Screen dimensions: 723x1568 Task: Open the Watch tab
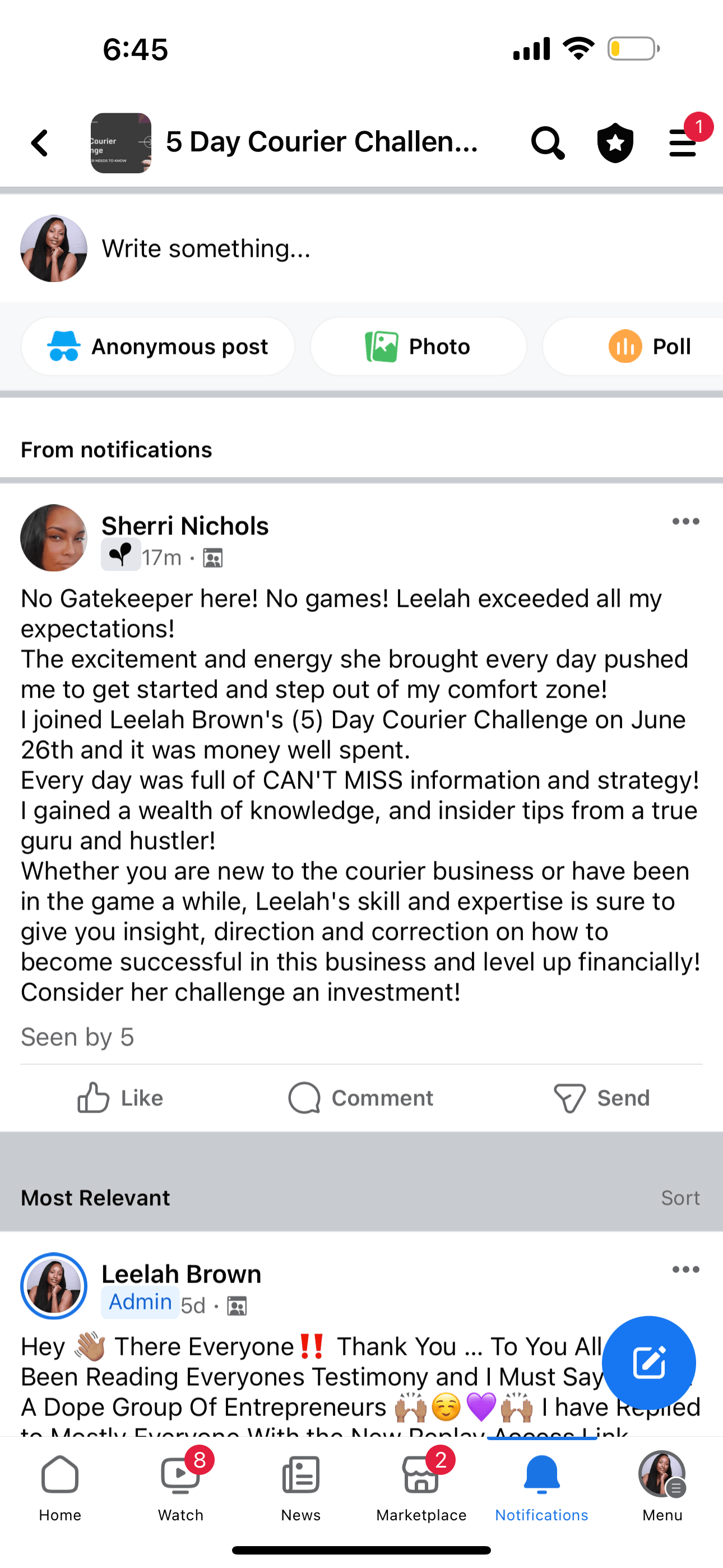coord(180,1486)
